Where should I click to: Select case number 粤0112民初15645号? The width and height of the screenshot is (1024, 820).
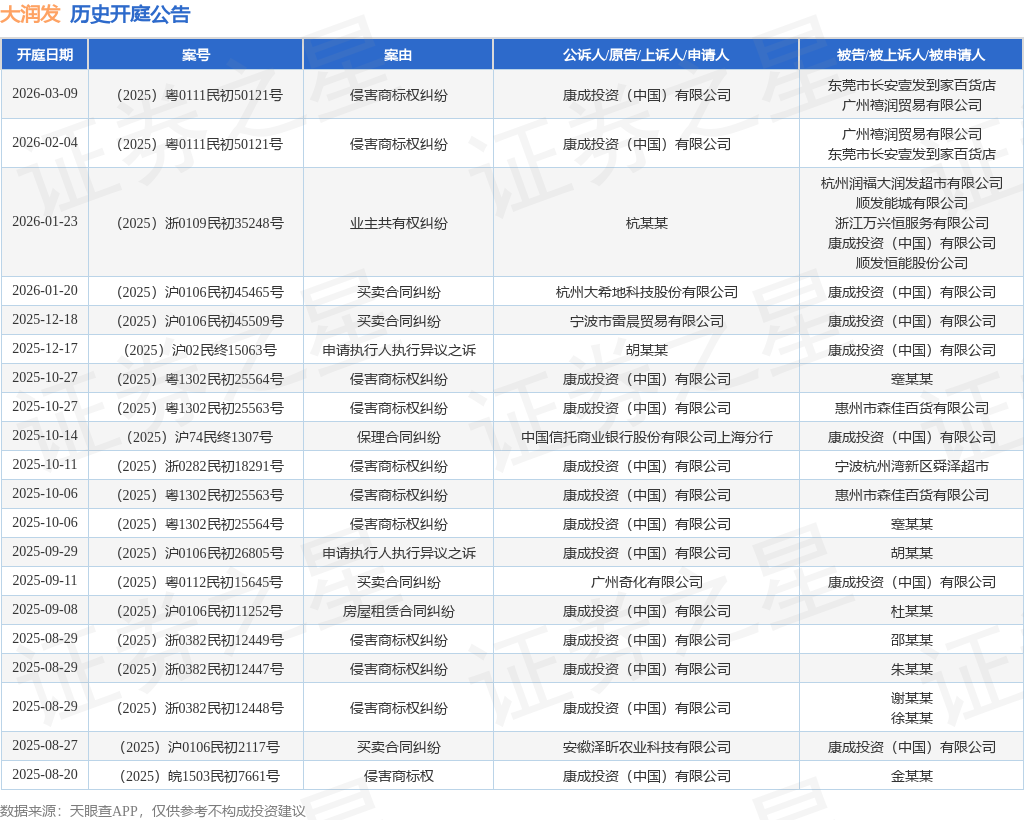(x=200, y=582)
